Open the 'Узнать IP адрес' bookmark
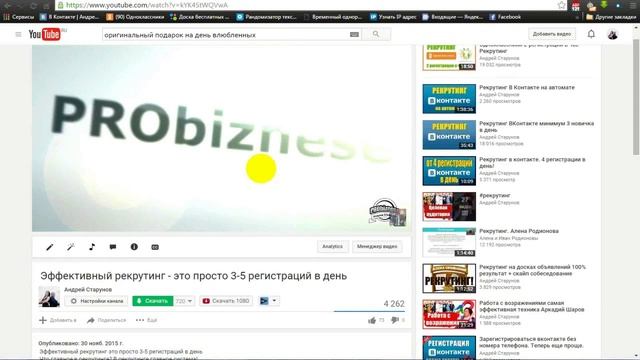Viewport: 640px width, 360px height. click(x=393, y=17)
